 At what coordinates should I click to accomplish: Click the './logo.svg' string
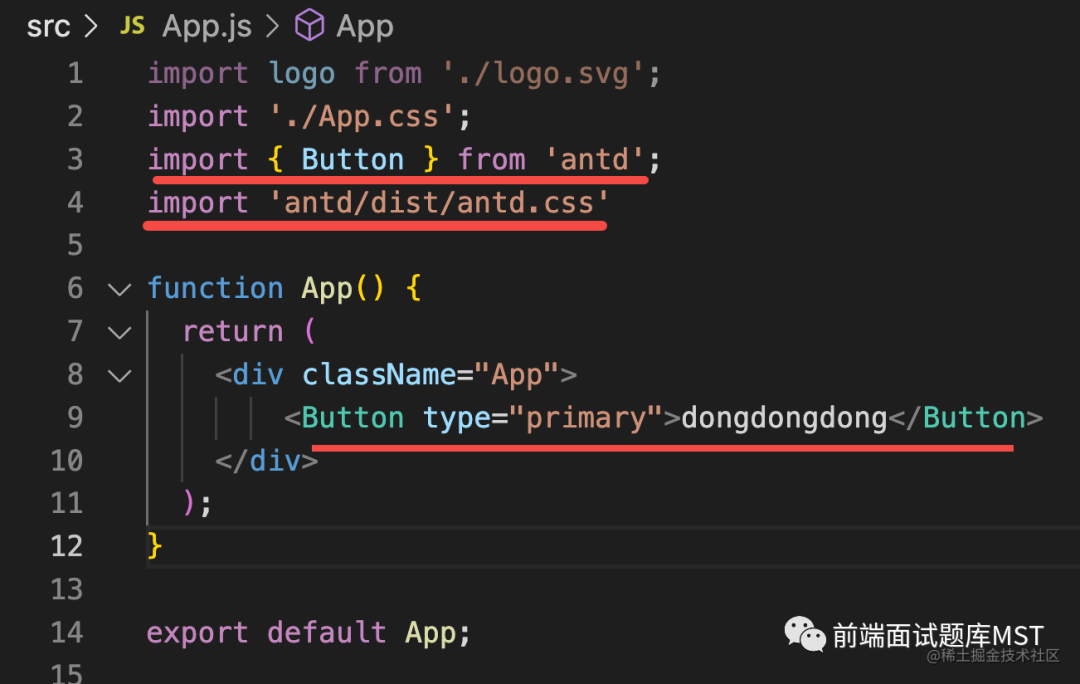pos(543,74)
